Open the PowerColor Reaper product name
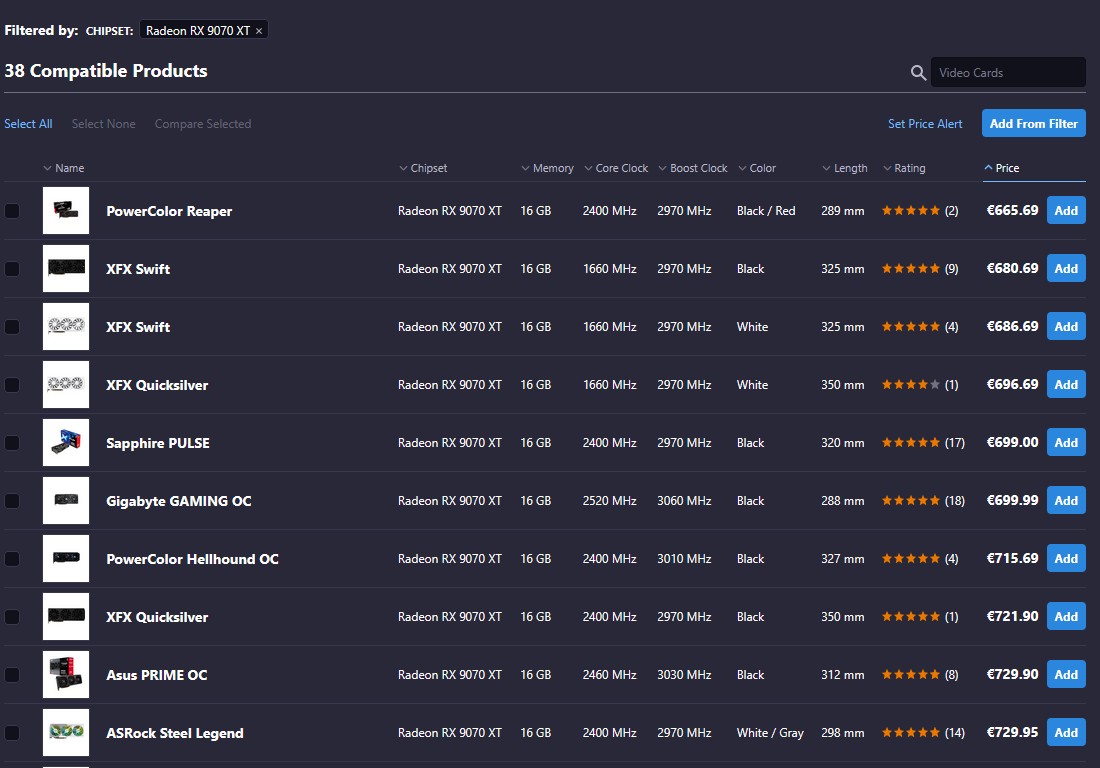 [x=169, y=211]
